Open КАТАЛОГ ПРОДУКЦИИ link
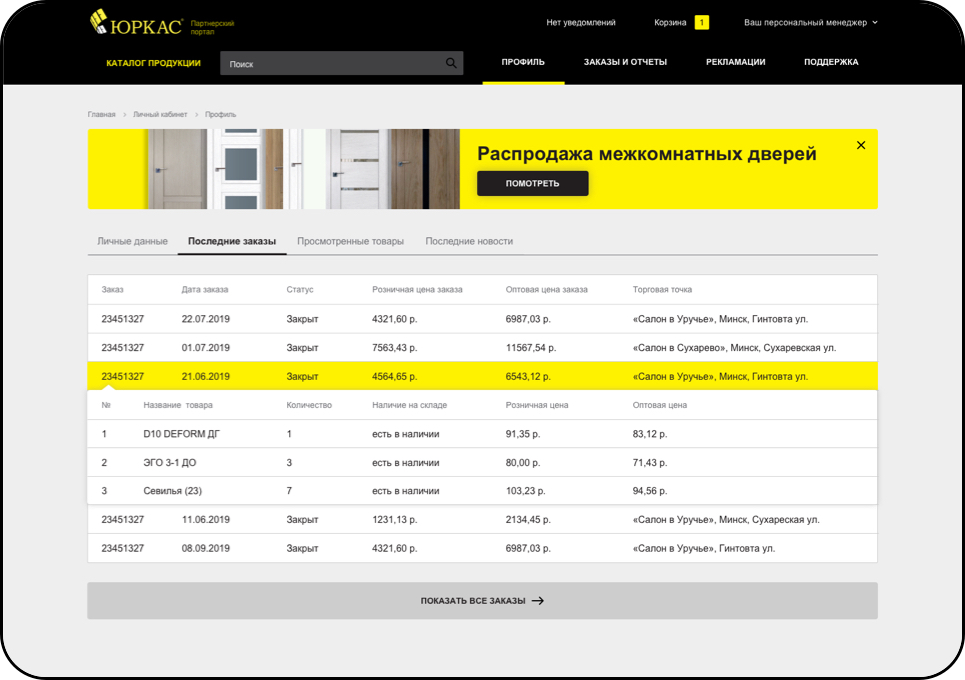 153,63
